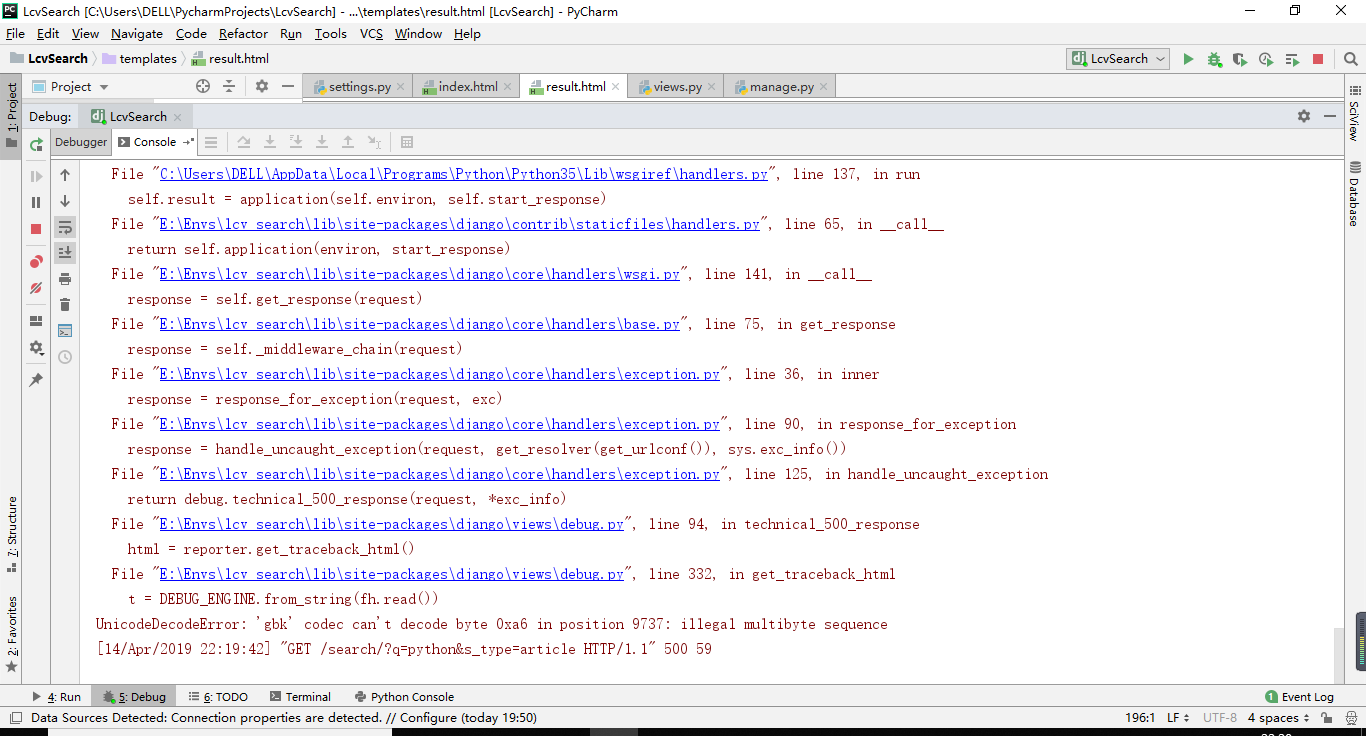Open the LcvSearch run configuration dropdown

(1118, 59)
